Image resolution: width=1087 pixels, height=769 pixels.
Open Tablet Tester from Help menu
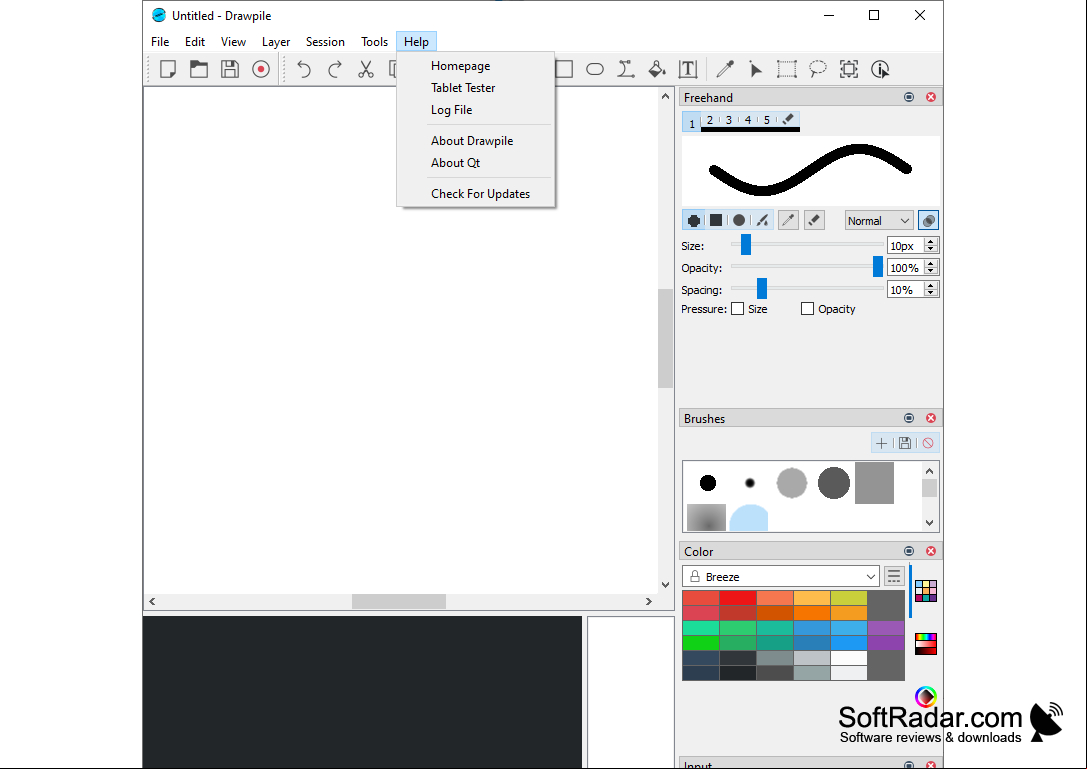tap(476, 88)
